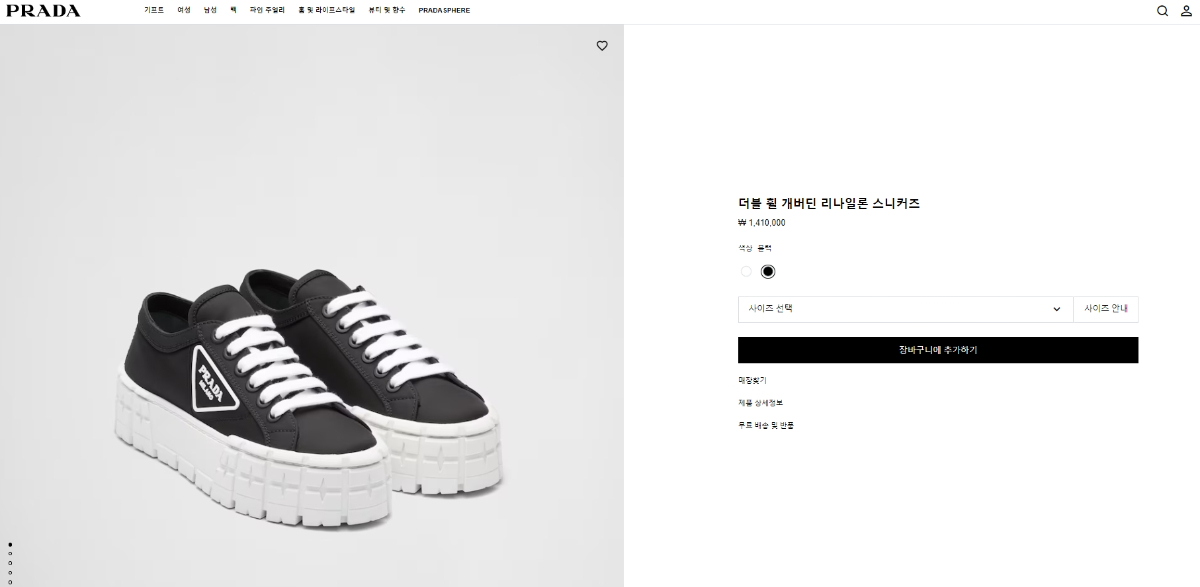Choose the black color swatch
Viewport: 1200px width, 587px height.
tap(768, 271)
